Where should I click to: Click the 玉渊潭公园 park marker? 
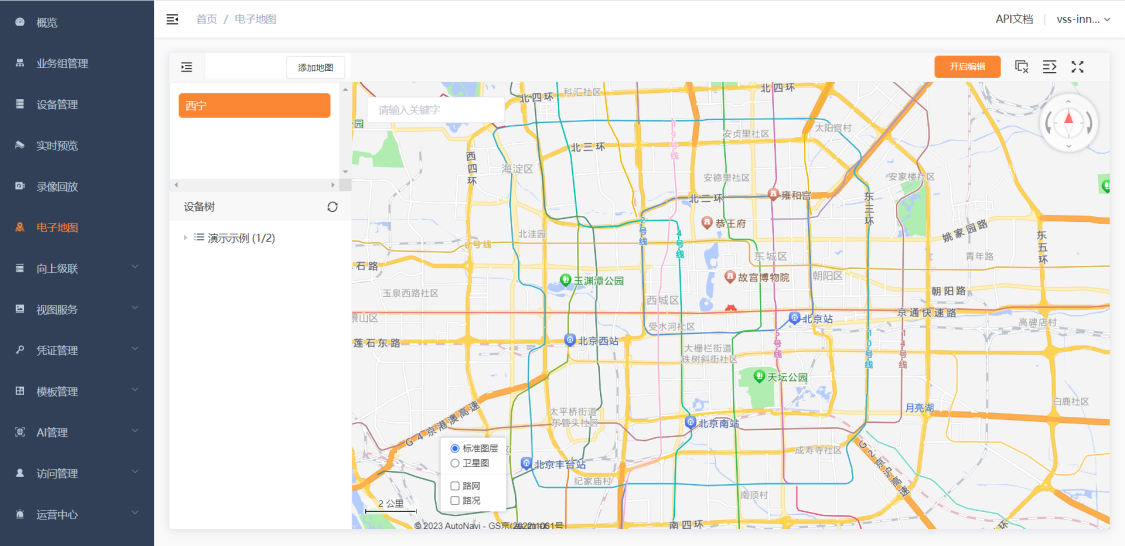coord(565,279)
